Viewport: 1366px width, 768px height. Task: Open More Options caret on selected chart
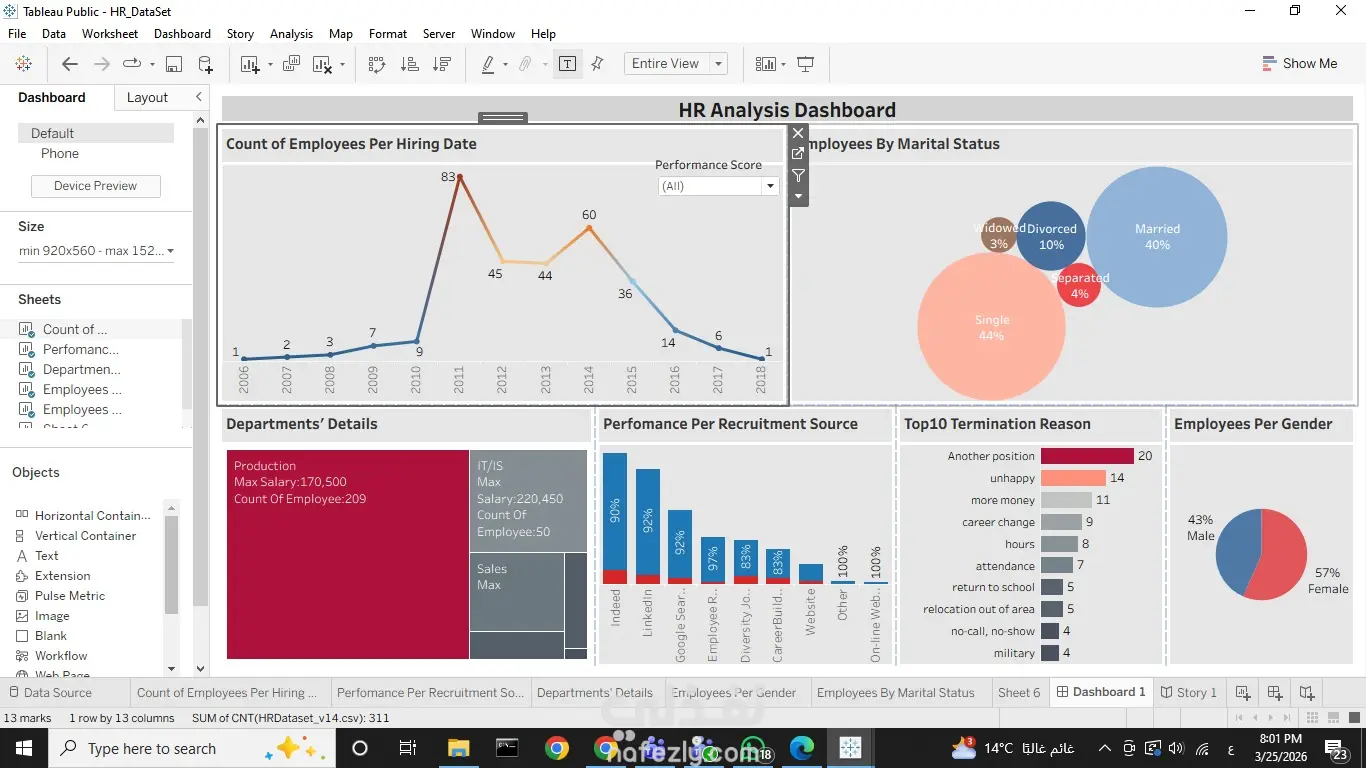798,196
